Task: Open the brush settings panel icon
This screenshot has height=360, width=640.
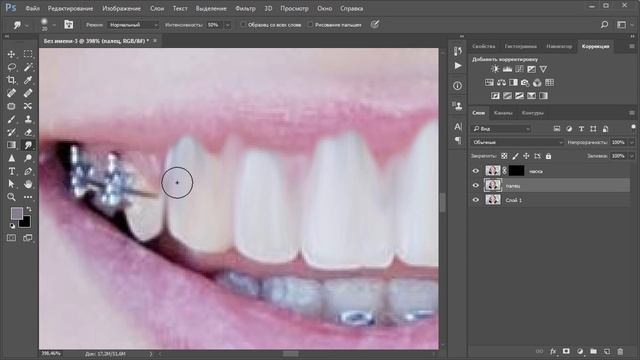Action: point(69,25)
